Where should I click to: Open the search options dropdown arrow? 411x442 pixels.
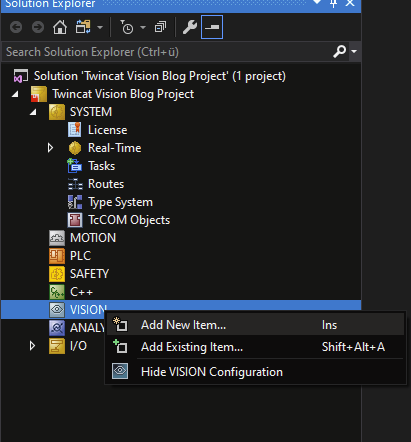coord(354,52)
